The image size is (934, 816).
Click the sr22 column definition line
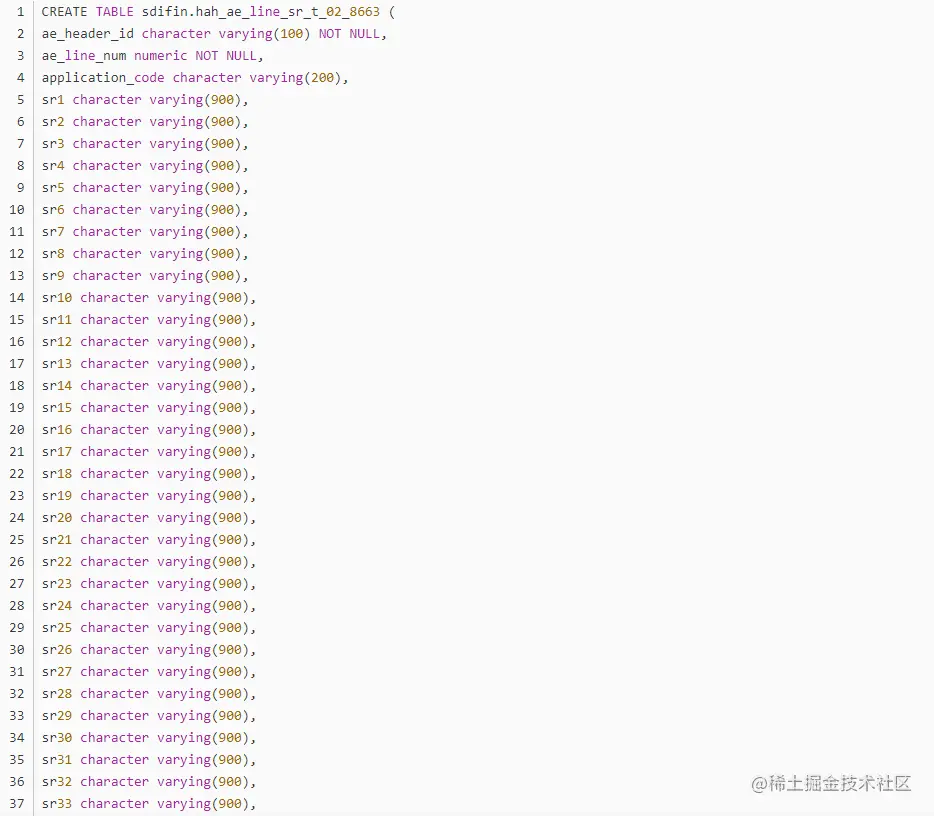click(149, 563)
